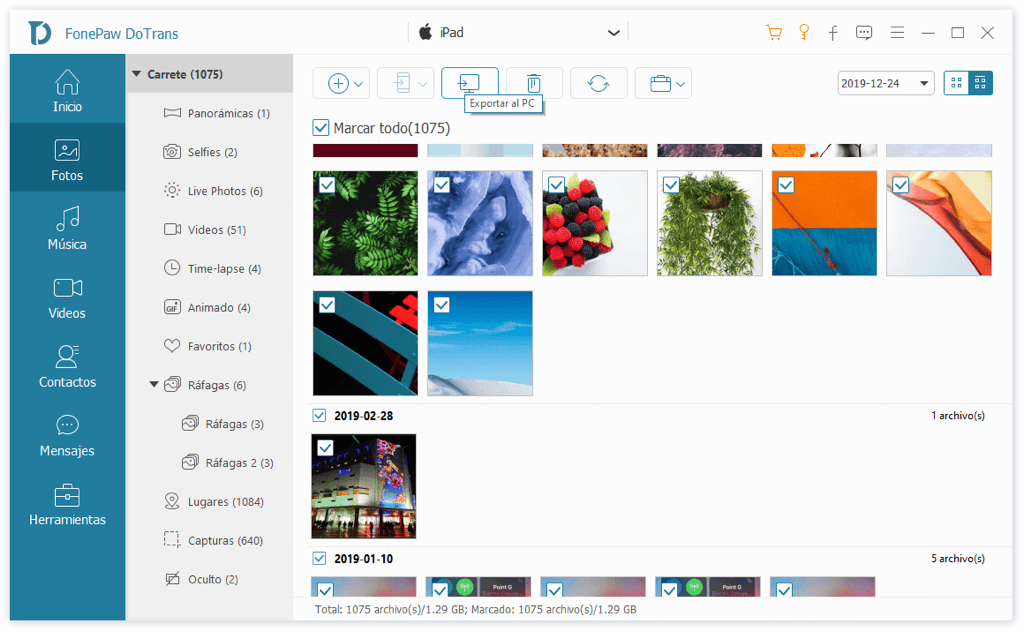Open the Fotos section

pos(67,159)
